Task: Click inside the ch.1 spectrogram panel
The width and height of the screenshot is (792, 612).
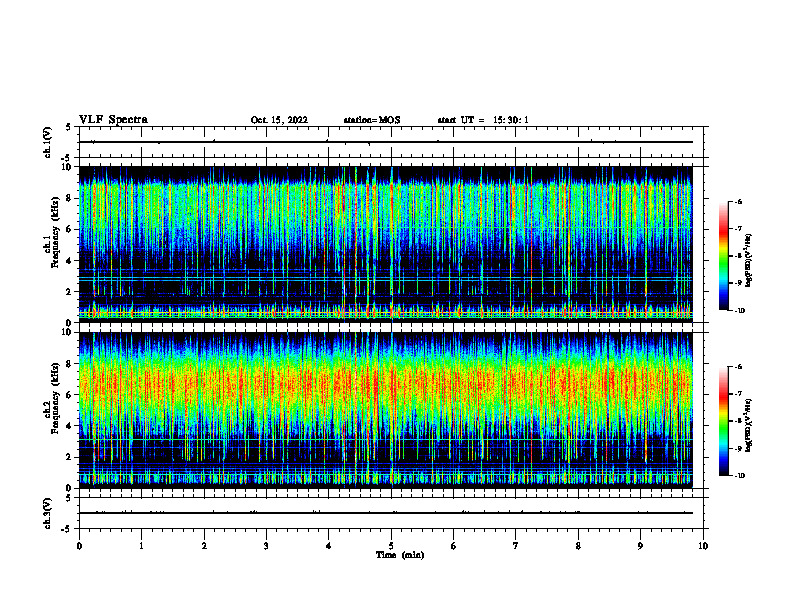Action: pyautogui.click(x=385, y=244)
